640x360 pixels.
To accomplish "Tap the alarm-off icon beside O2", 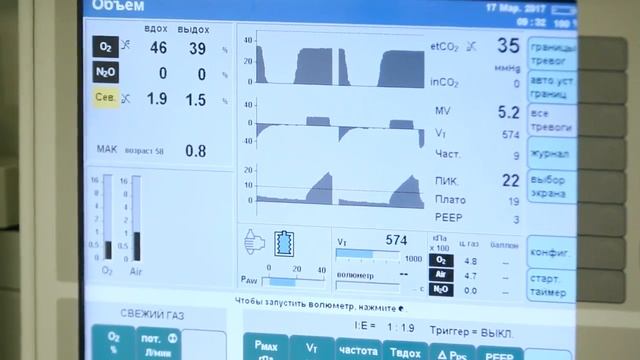I will click(126, 44).
